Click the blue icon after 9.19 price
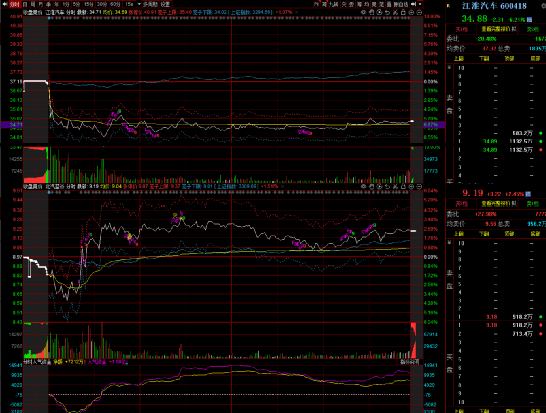This screenshot has width=546, height=413. [528, 194]
